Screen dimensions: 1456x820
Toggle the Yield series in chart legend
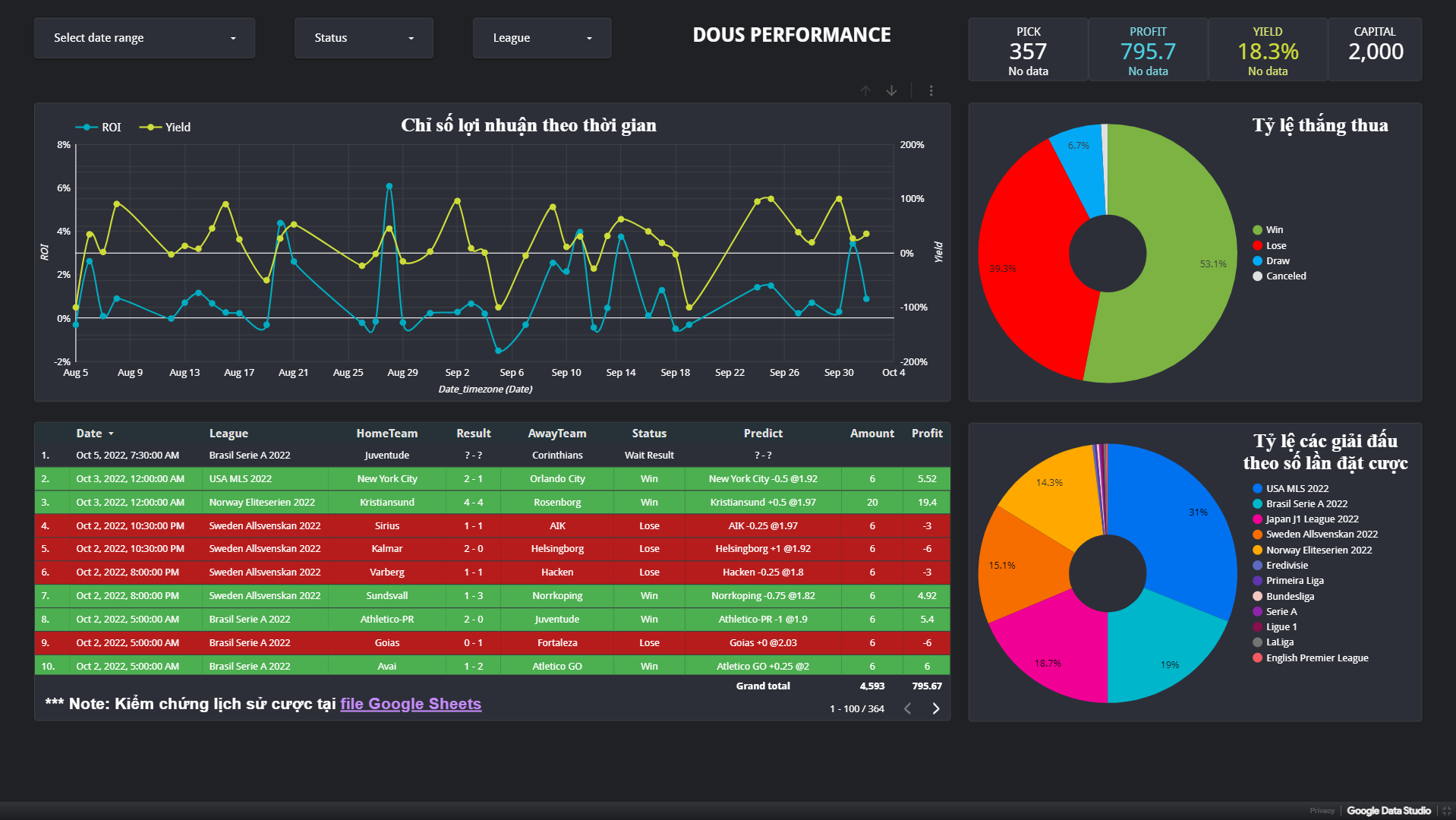(x=165, y=128)
